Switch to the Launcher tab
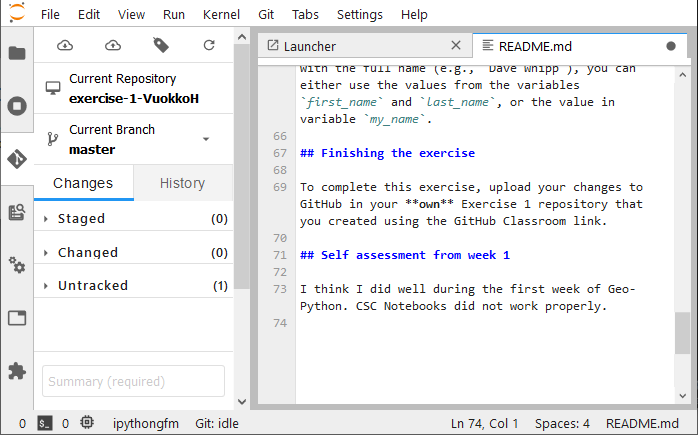Image resolution: width=698 pixels, height=435 pixels. [365, 46]
